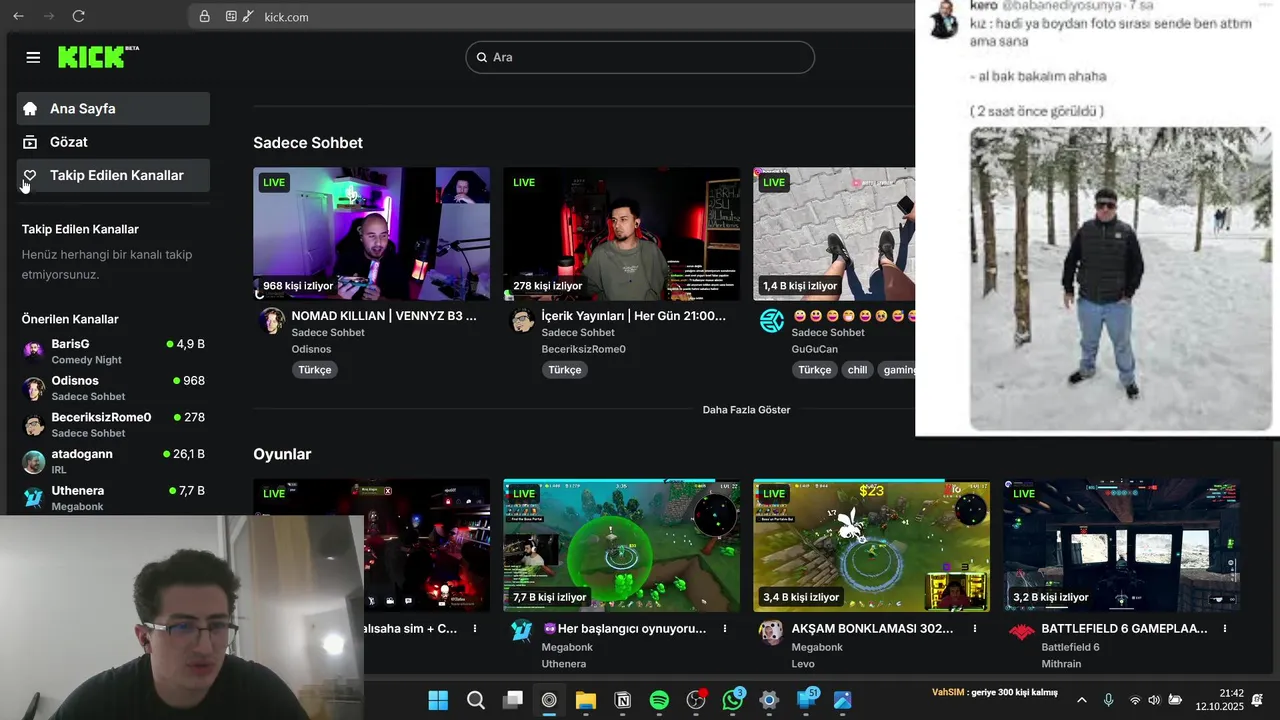Click Sadece Sohbet section heading
This screenshot has height=720, width=1280.
(308, 143)
